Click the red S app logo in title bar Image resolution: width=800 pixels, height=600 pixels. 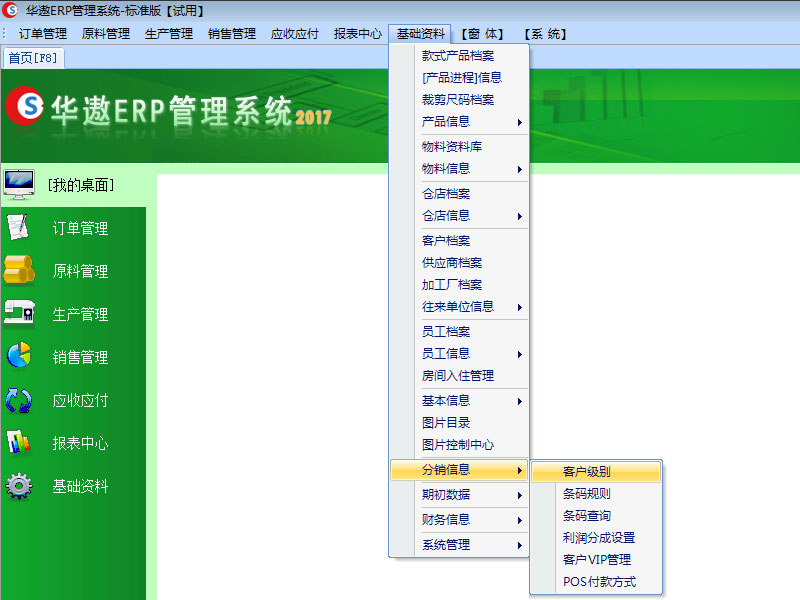click(x=10, y=10)
